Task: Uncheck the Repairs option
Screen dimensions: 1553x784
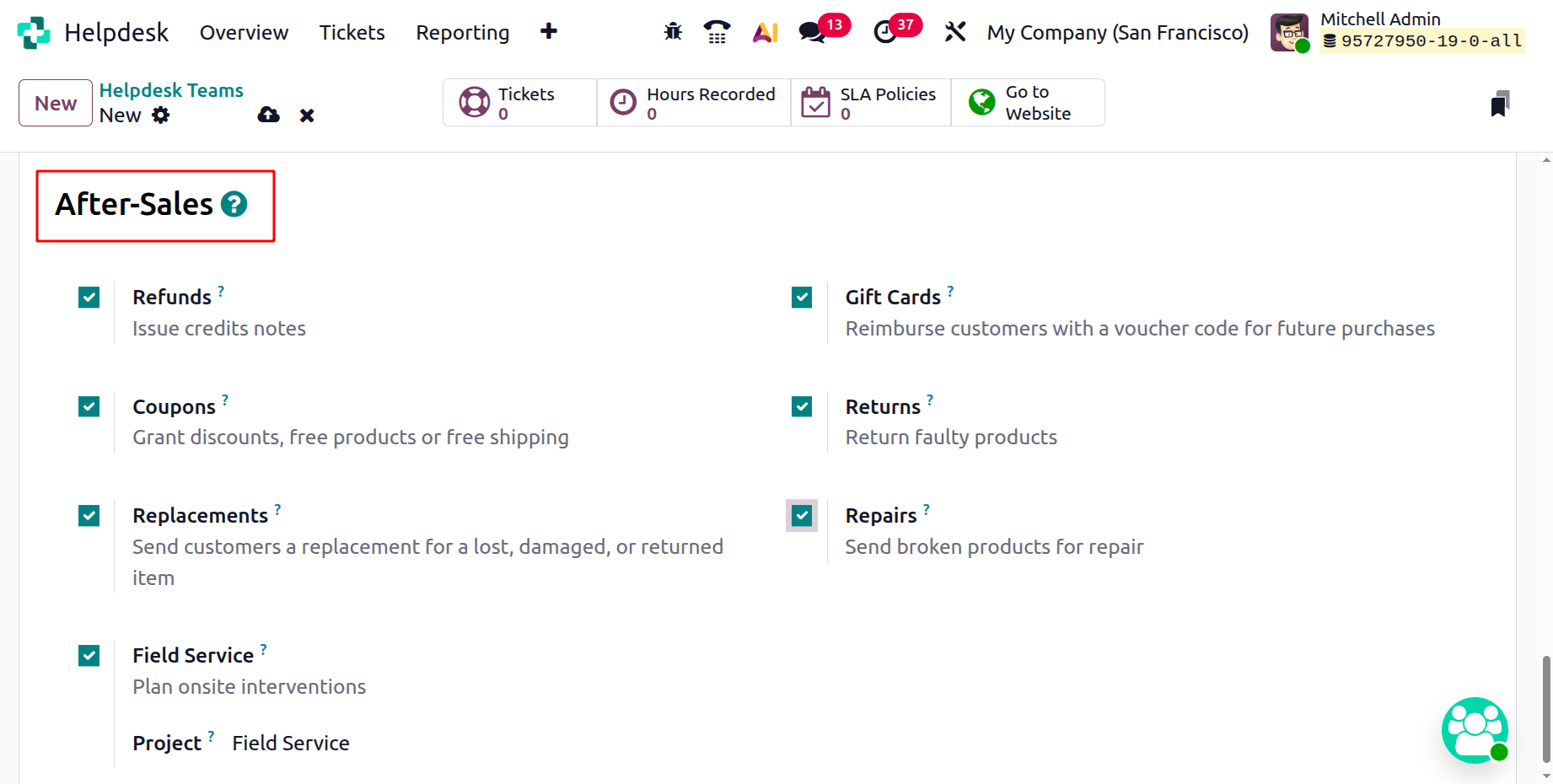Action: tap(801, 515)
